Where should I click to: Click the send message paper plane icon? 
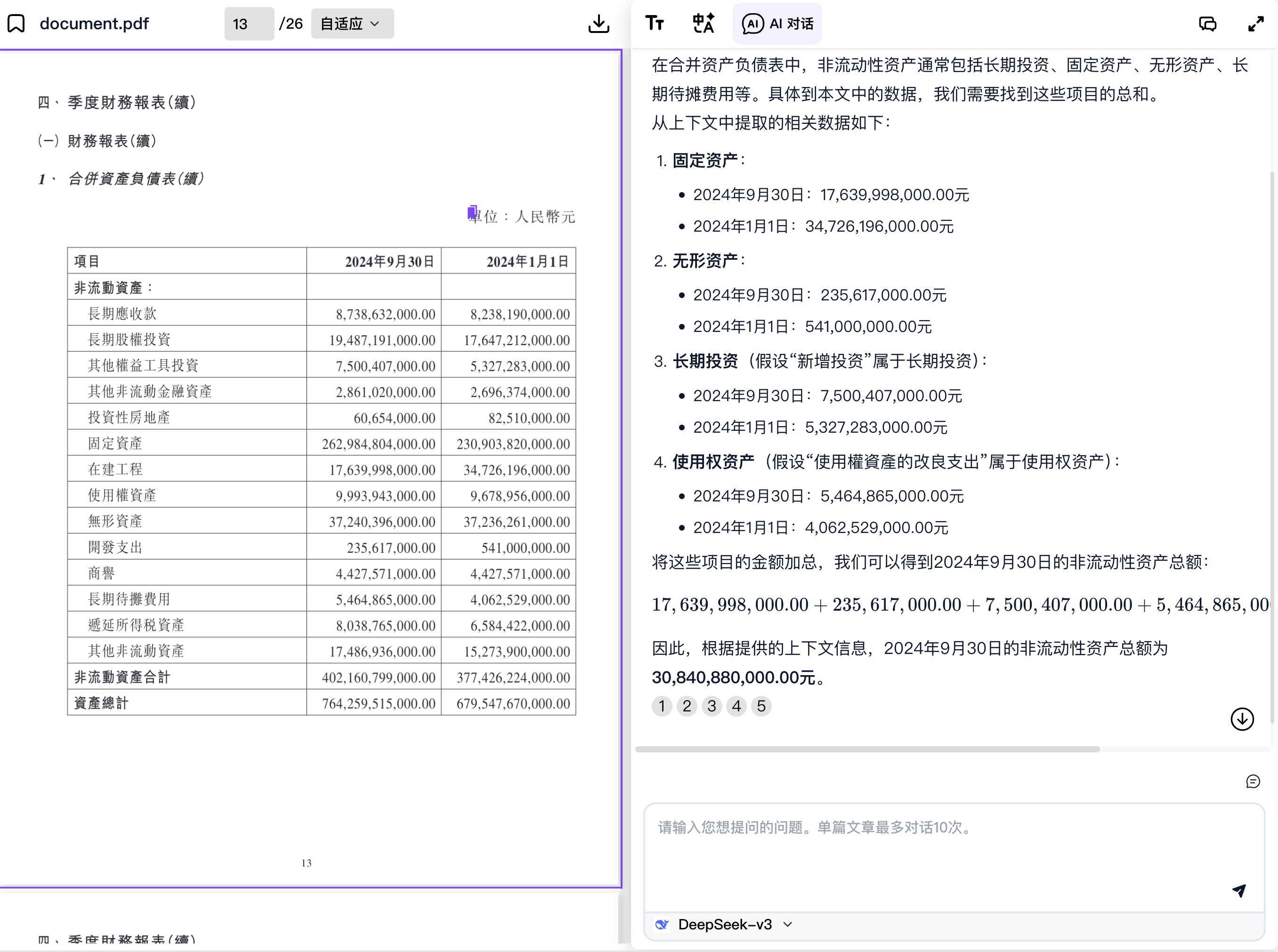(1239, 890)
